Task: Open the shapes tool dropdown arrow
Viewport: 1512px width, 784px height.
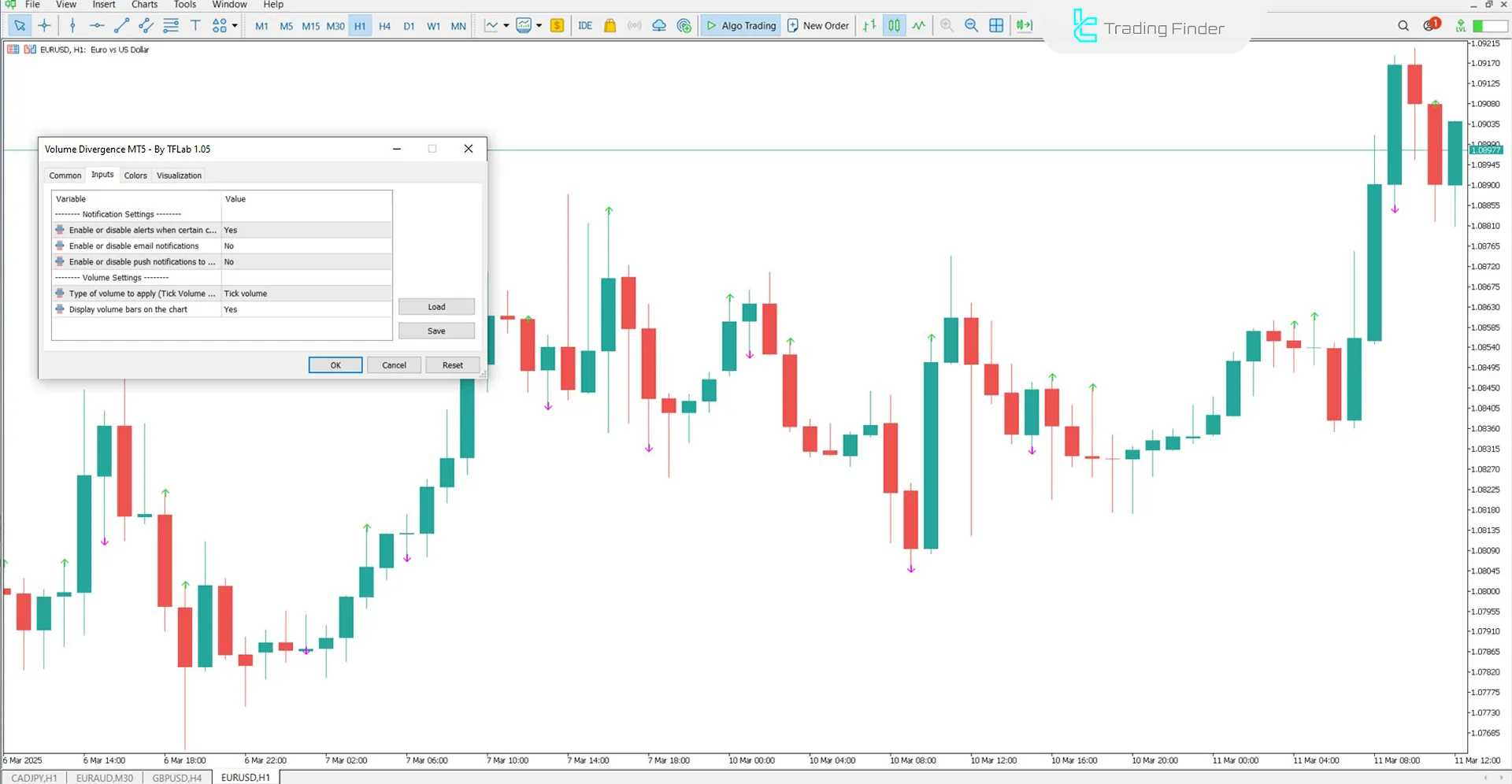Action: coord(234,25)
